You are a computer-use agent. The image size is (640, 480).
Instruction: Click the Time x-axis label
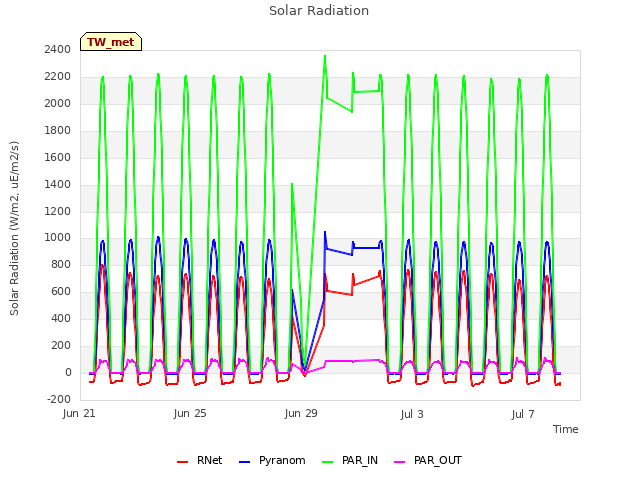coord(565,429)
